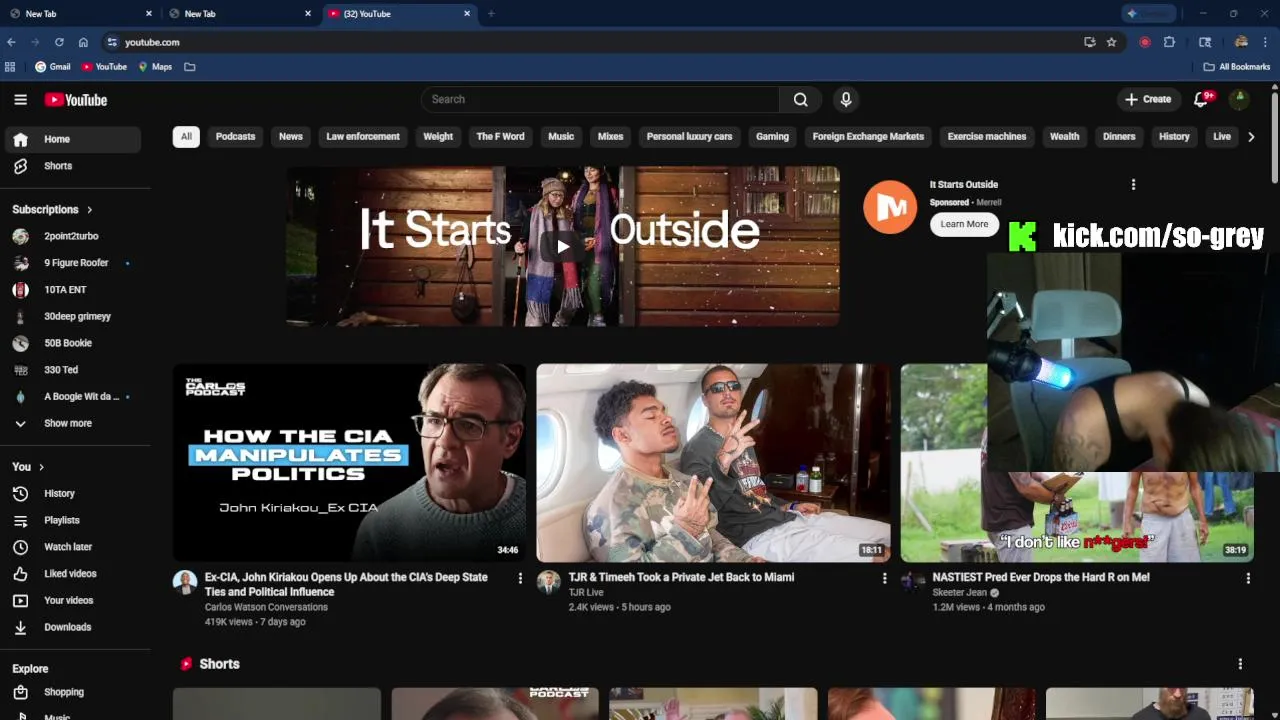The width and height of the screenshot is (1280, 720).
Task: Select the All filter chip
Action: (186, 137)
